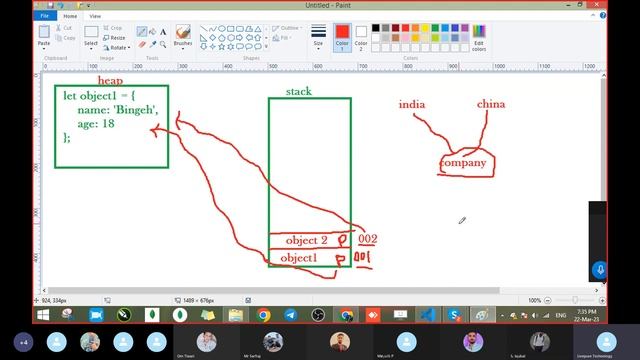The width and height of the screenshot is (640, 360).
Task: Open the shape Outline dropdown
Action: coord(287,28)
